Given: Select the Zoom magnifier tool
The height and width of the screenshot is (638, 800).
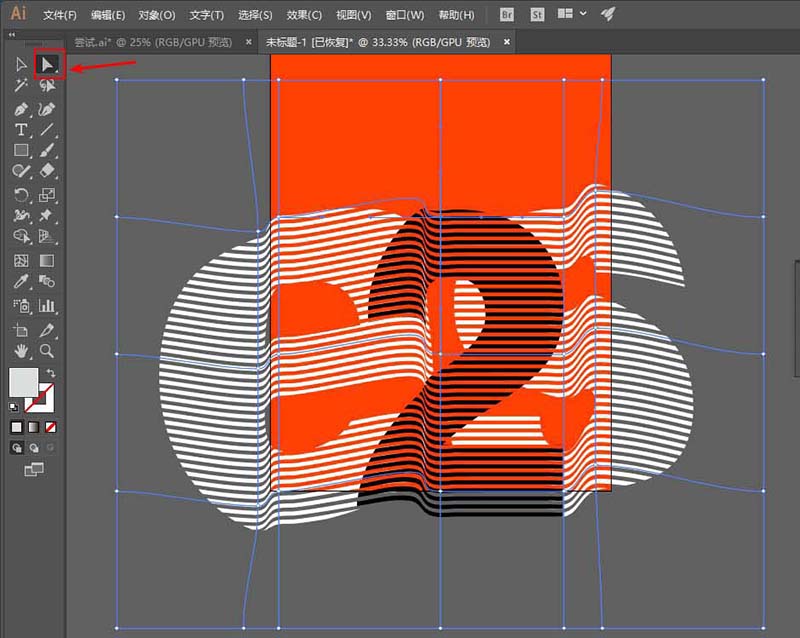Looking at the screenshot, I should pyautogui.click(x=46, y=351).
